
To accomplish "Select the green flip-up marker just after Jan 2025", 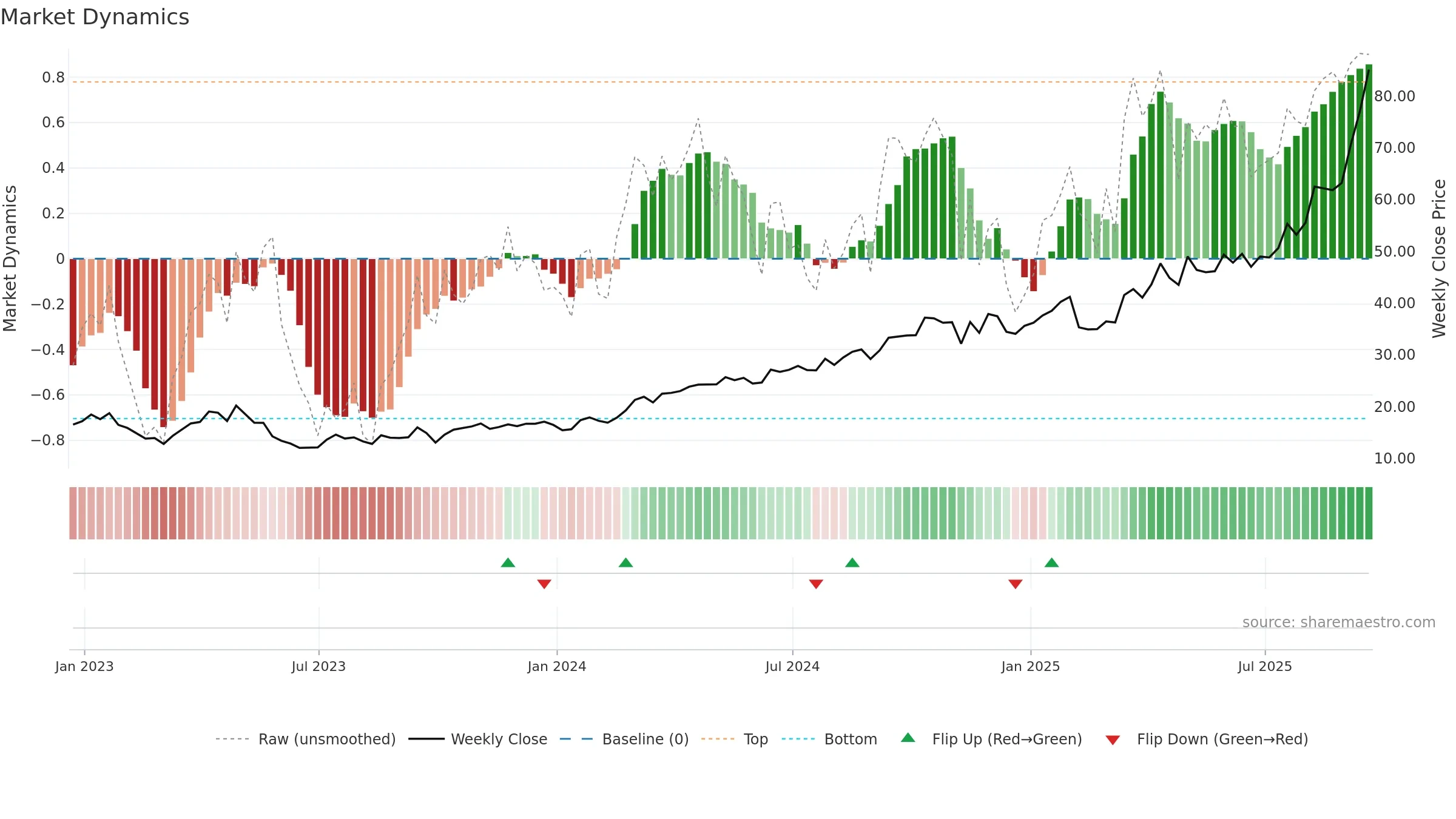I will tap(1052, 562).
